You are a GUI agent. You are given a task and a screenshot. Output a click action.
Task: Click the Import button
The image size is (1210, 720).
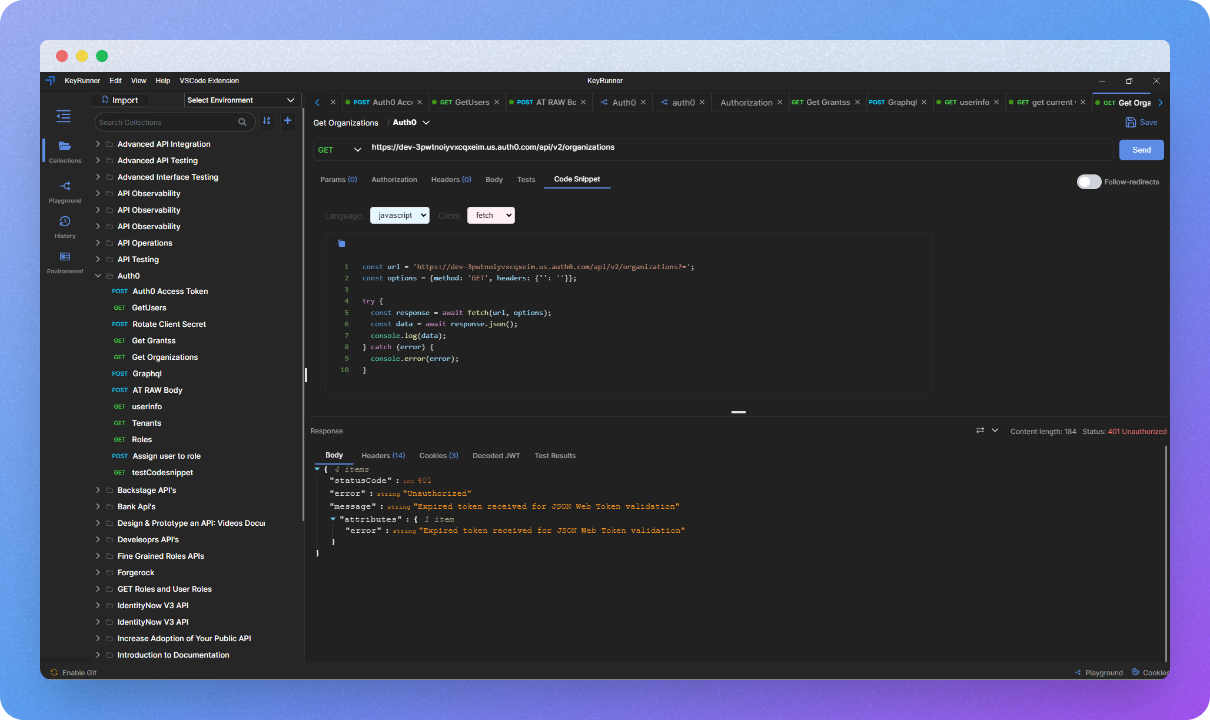coord(120,100)
